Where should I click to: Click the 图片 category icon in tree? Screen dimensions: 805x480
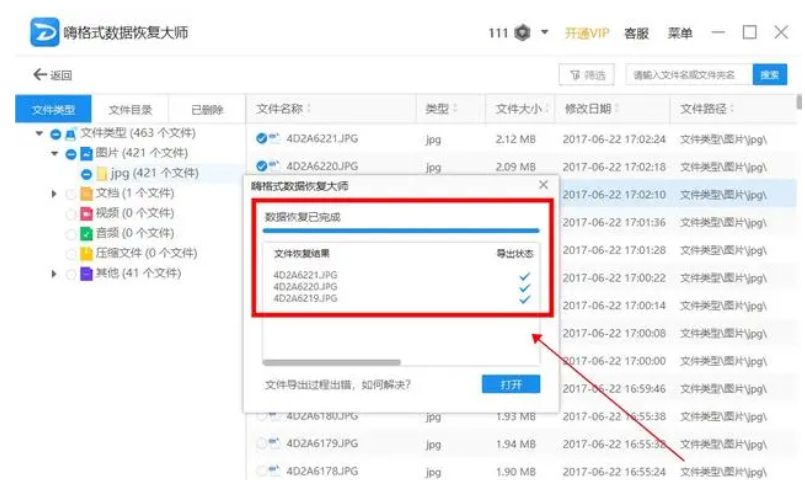(87, 153)
